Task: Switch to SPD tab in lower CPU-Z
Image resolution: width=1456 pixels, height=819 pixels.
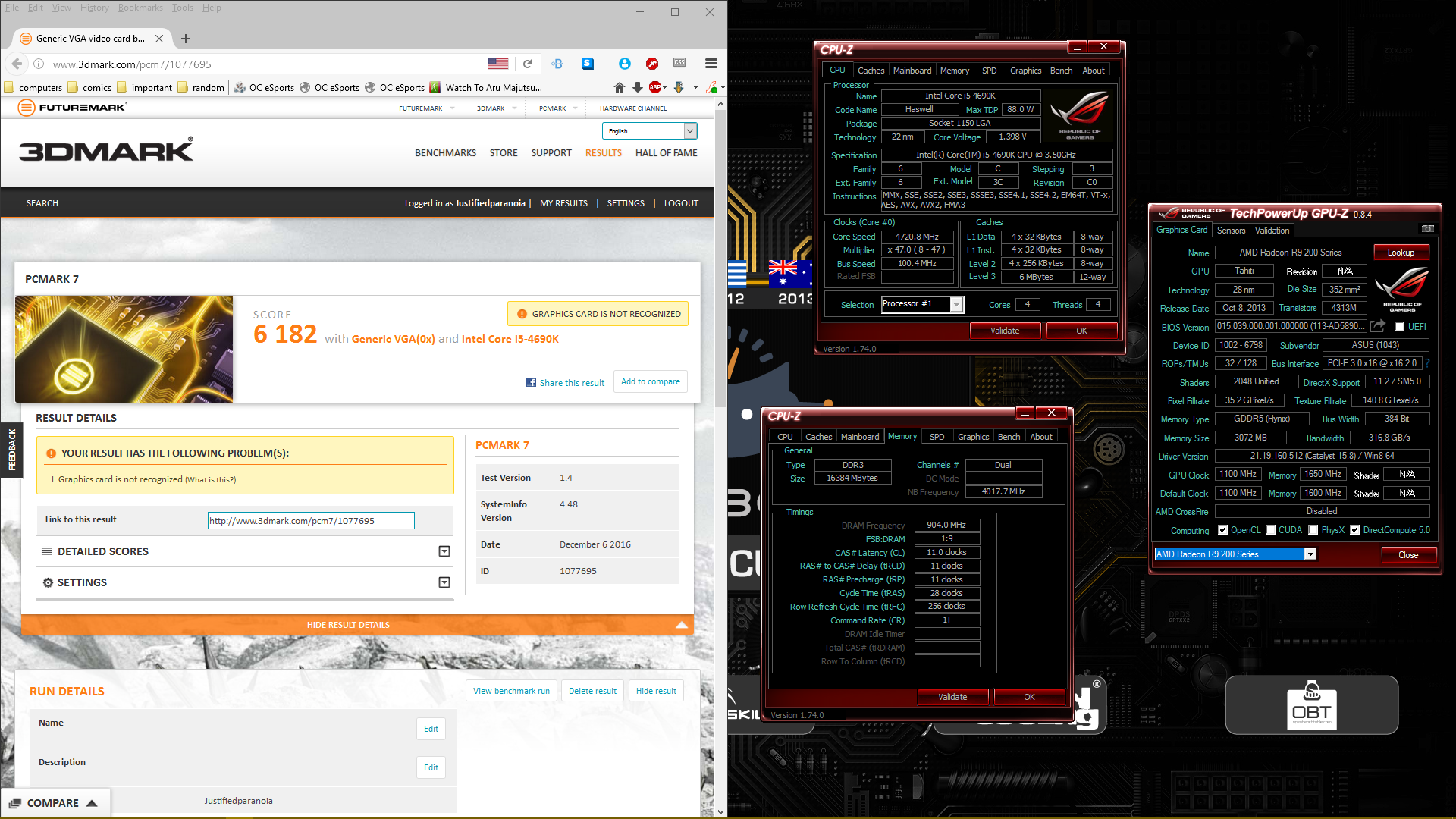Action: click(x=937, y=437)
